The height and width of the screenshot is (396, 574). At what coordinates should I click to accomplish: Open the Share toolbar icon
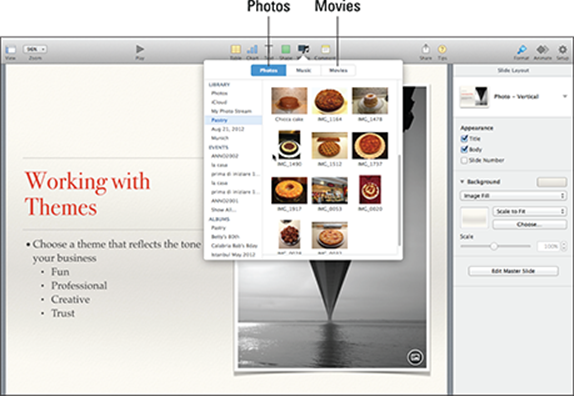(425, 49)
